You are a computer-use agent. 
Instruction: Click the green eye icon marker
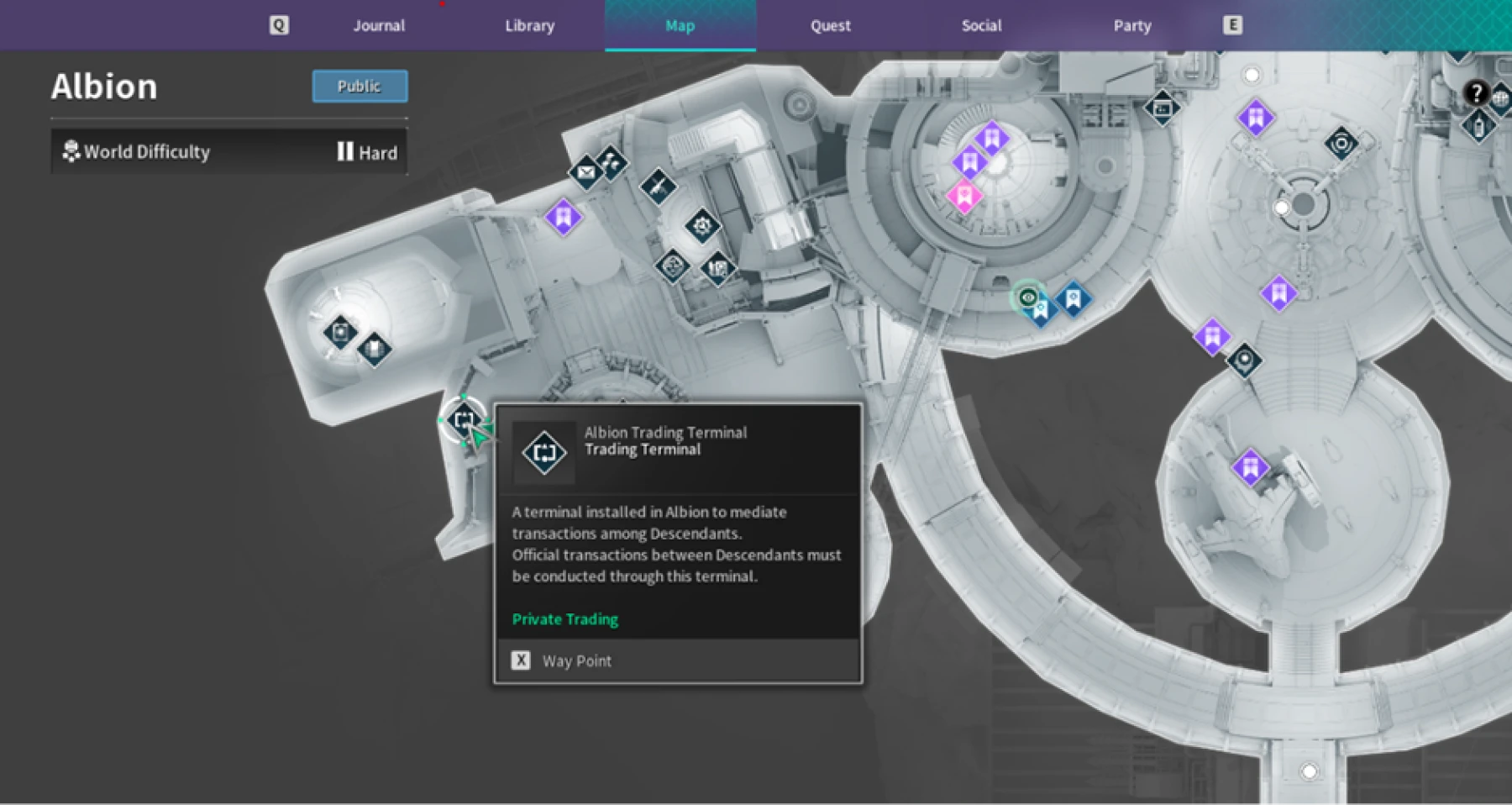1027,297
